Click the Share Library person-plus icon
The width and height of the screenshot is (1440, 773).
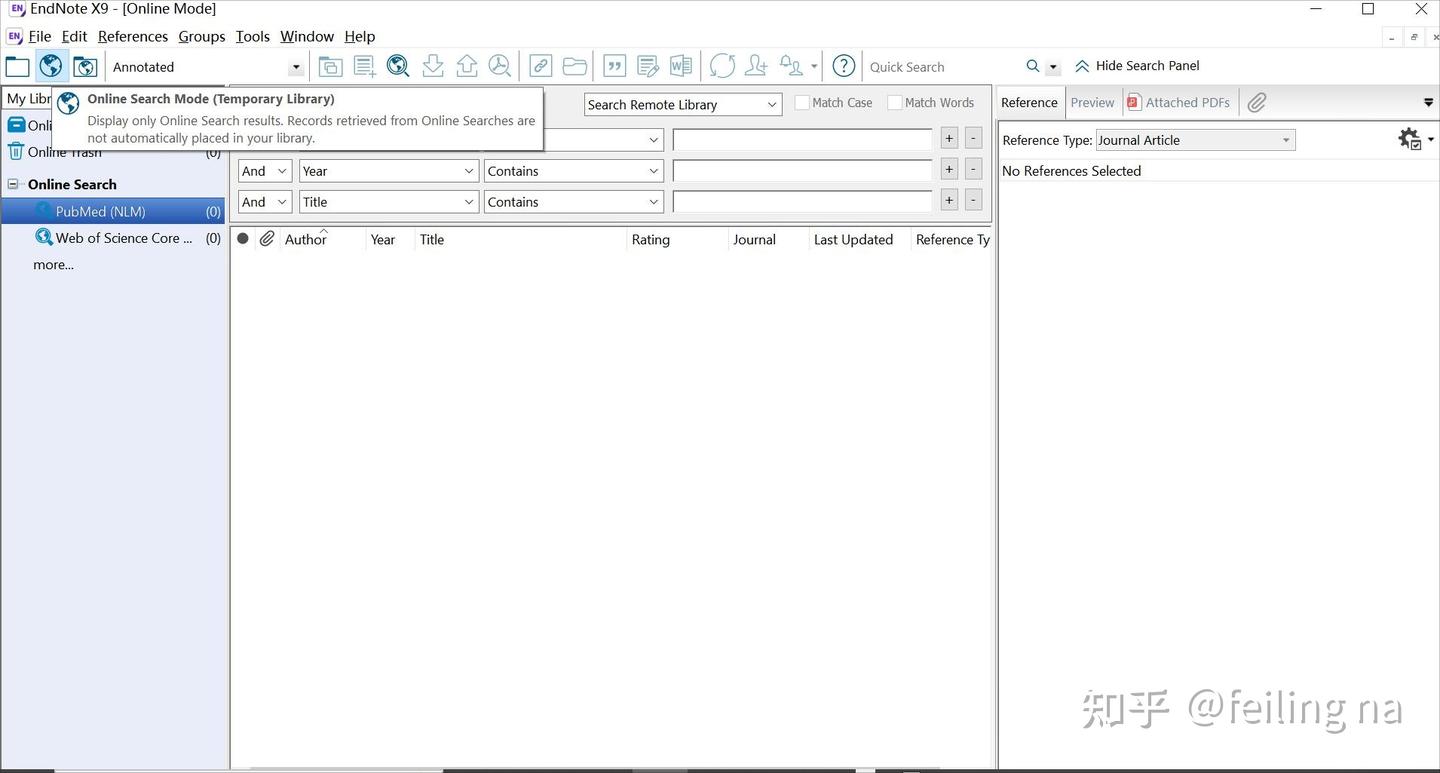(x=756, y=67)
